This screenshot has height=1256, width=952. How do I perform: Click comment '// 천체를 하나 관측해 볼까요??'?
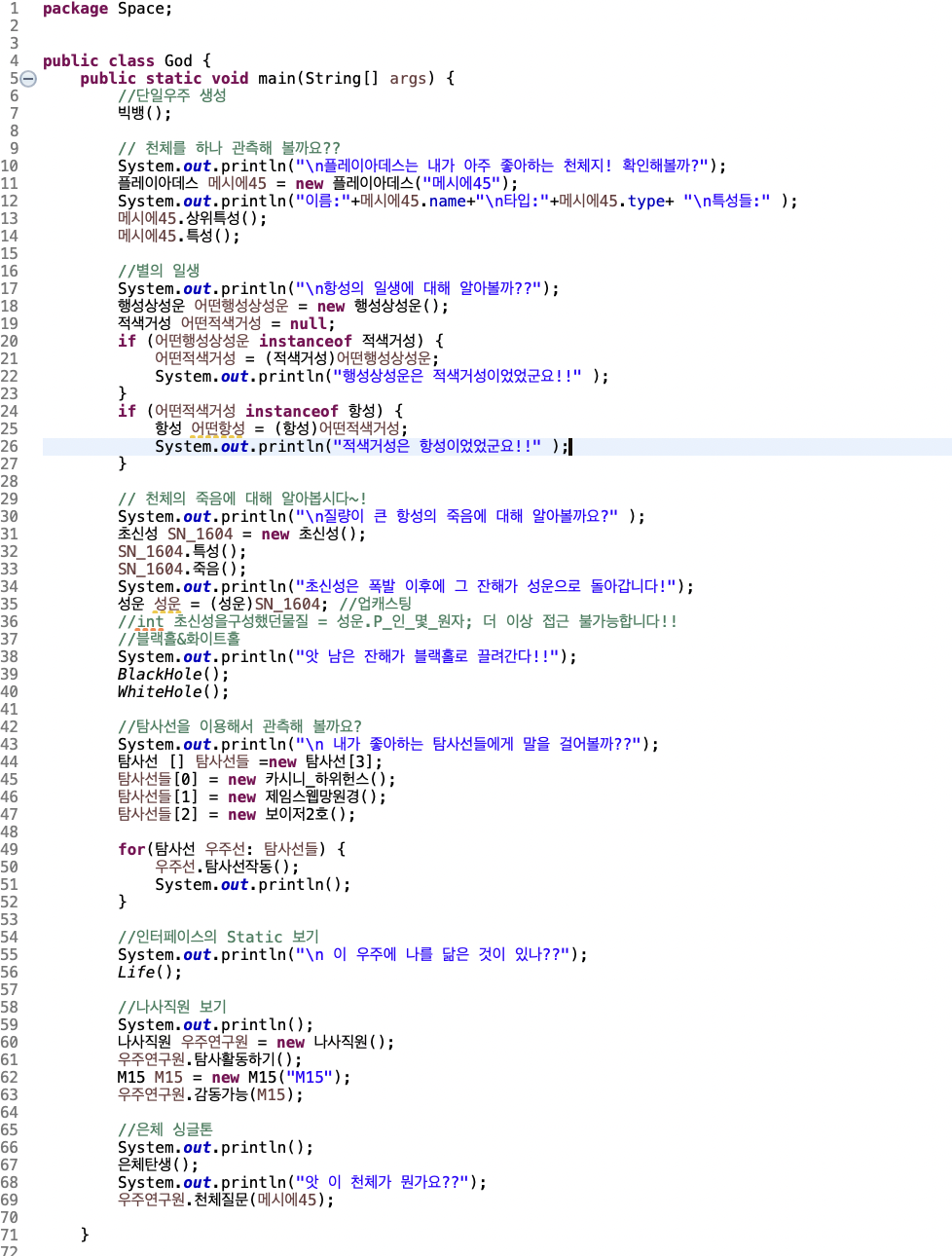(229, 149)
